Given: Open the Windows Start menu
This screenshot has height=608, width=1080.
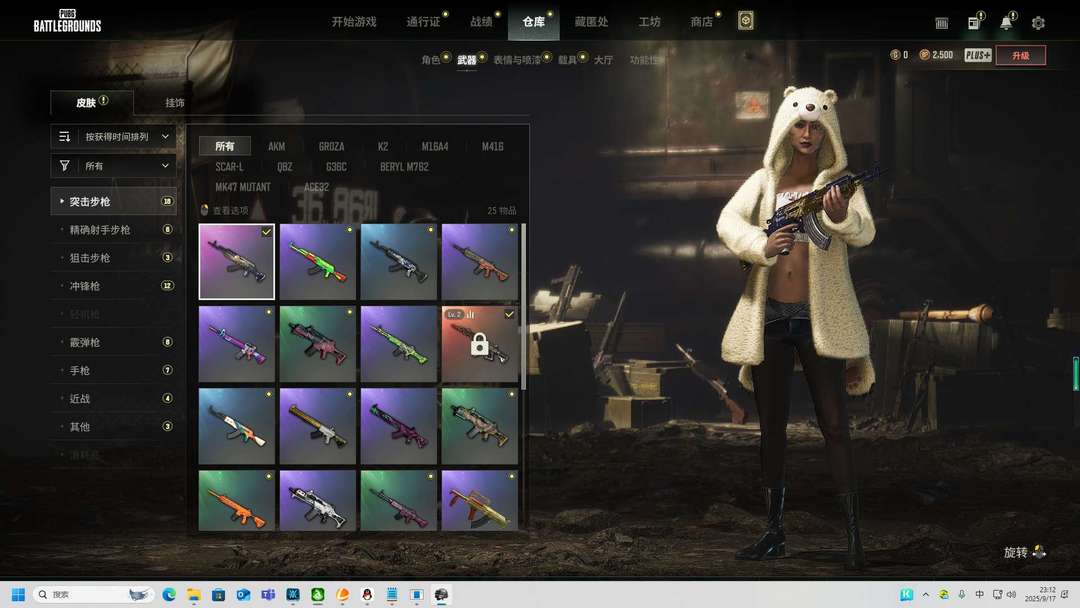Looking at the screenshot, I should click(19, 594).
